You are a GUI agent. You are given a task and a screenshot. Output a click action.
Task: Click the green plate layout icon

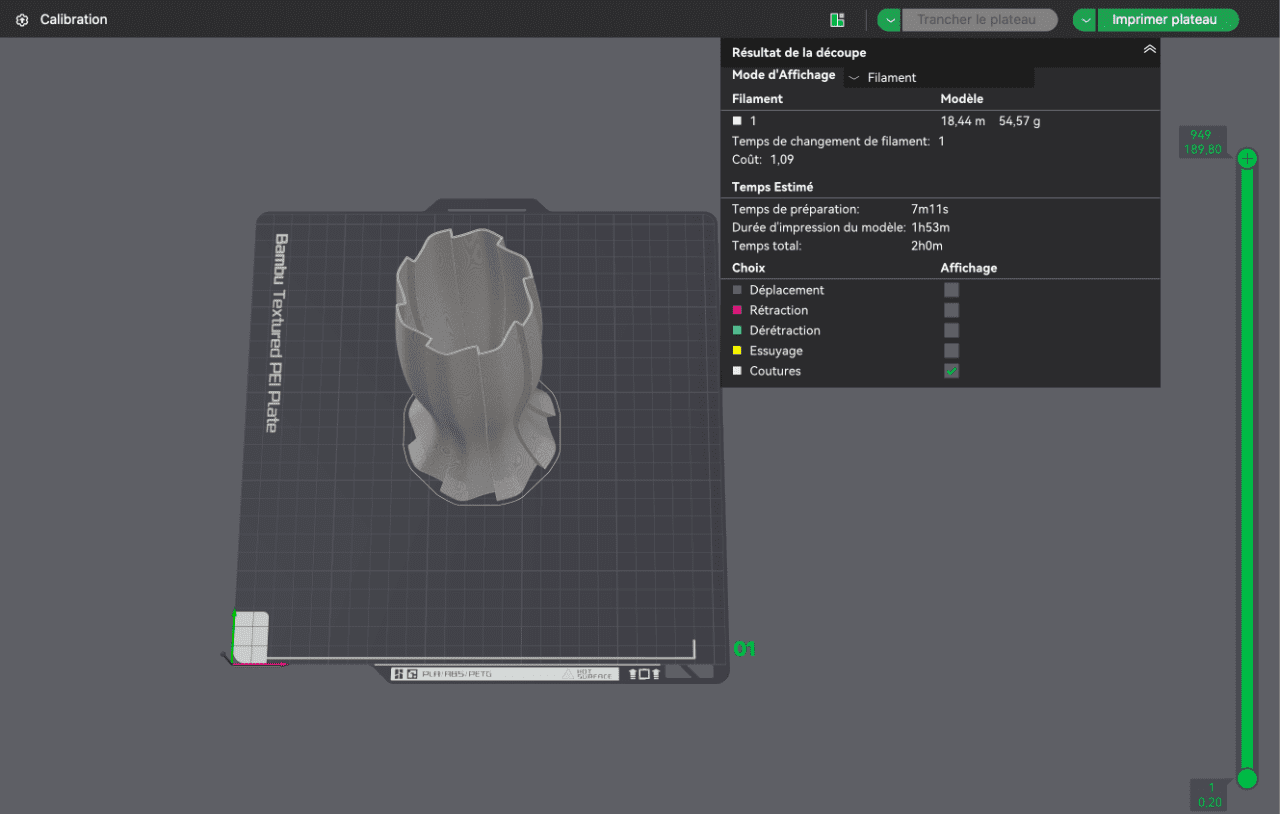pyautogui.click(x=837, y=20)
